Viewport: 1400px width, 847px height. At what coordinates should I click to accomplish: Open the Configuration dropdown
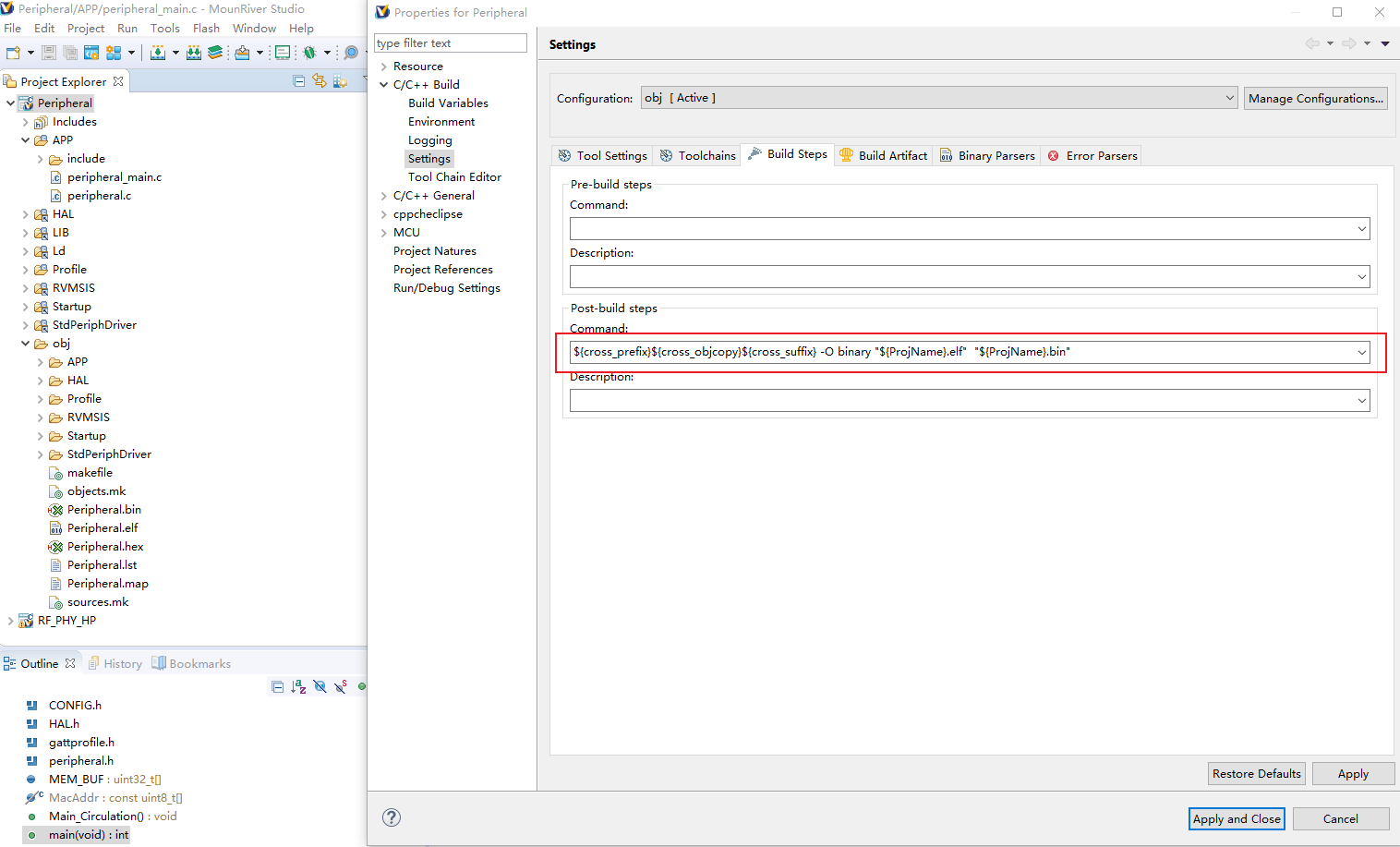click(x=1229, y=98)
